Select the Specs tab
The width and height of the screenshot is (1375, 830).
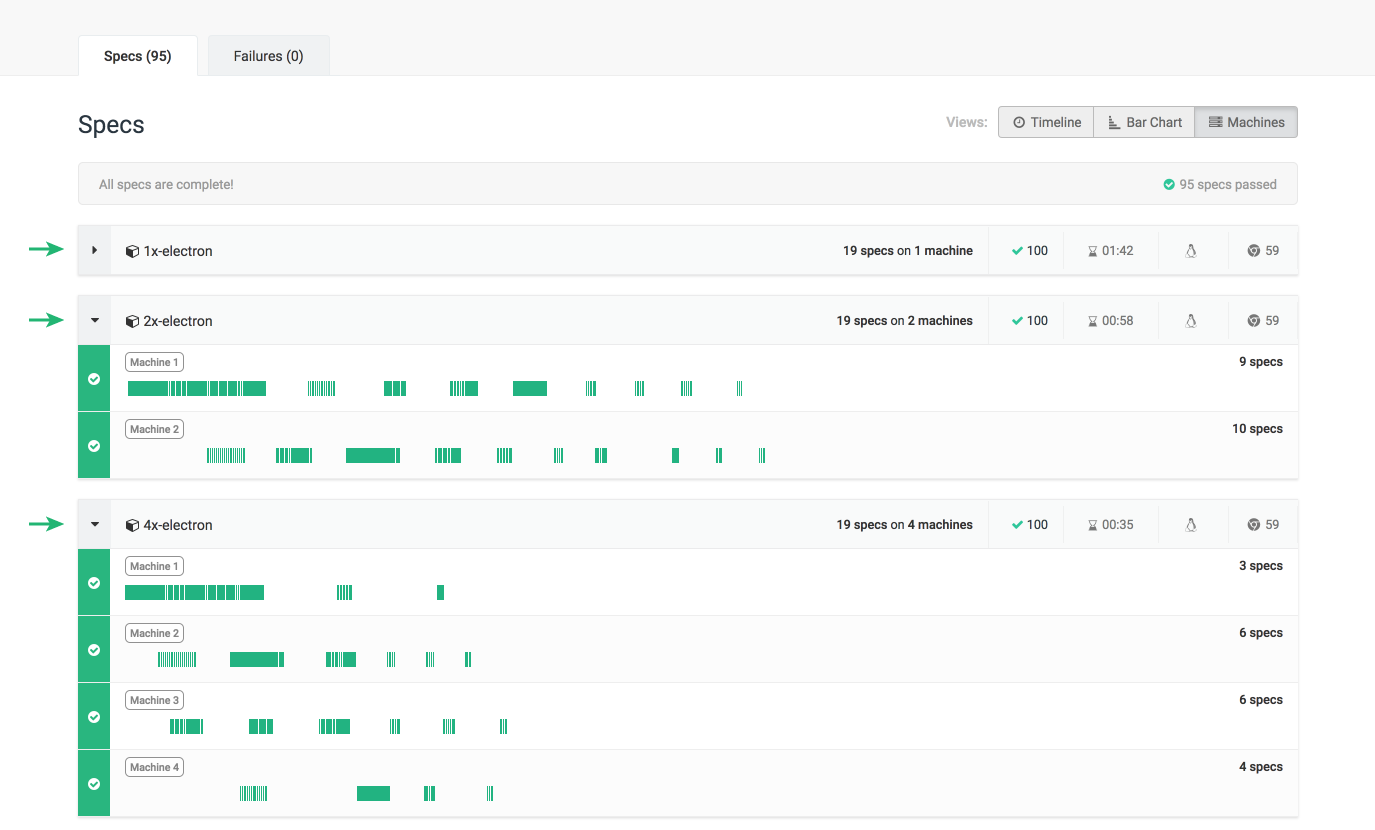point(137,55)
